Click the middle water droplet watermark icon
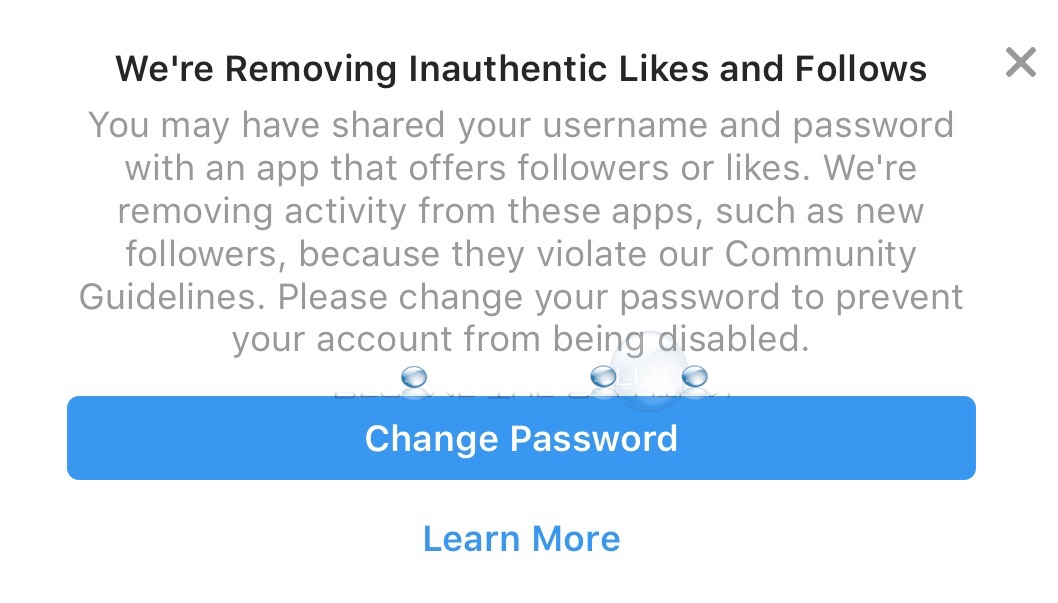 603,376
